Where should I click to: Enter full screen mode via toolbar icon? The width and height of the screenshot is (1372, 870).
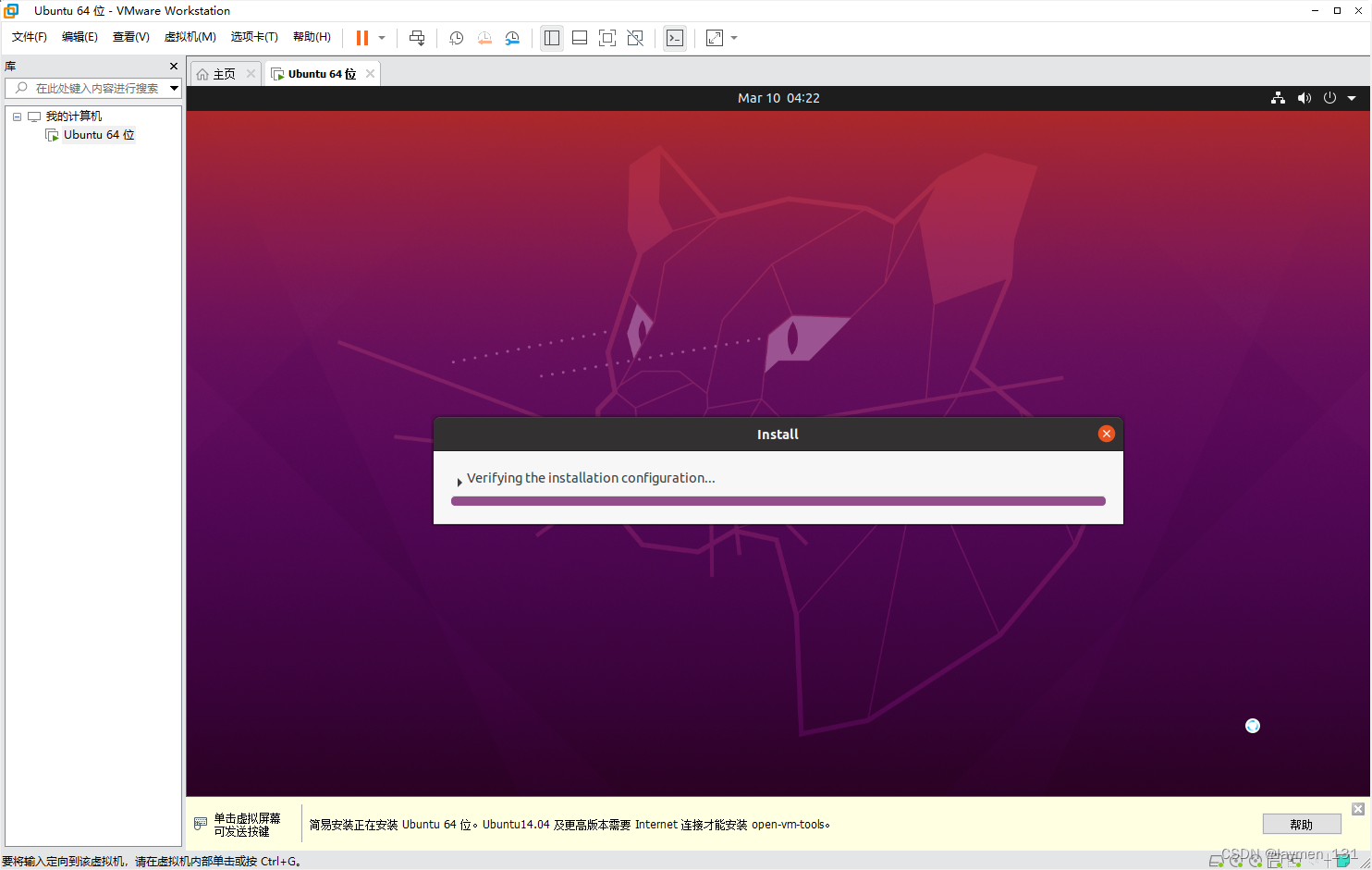[607, 38]
